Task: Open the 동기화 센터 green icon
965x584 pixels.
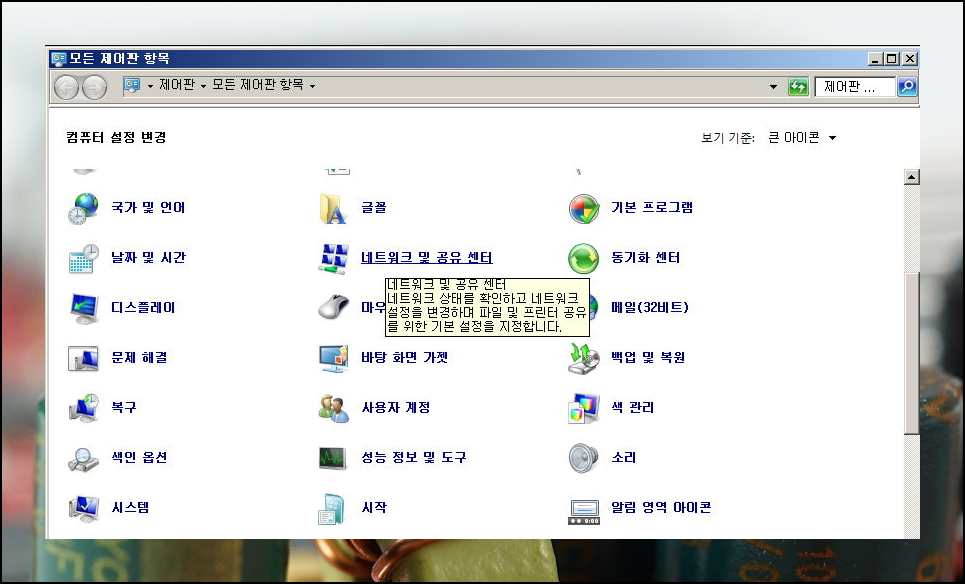Action: 583,258
